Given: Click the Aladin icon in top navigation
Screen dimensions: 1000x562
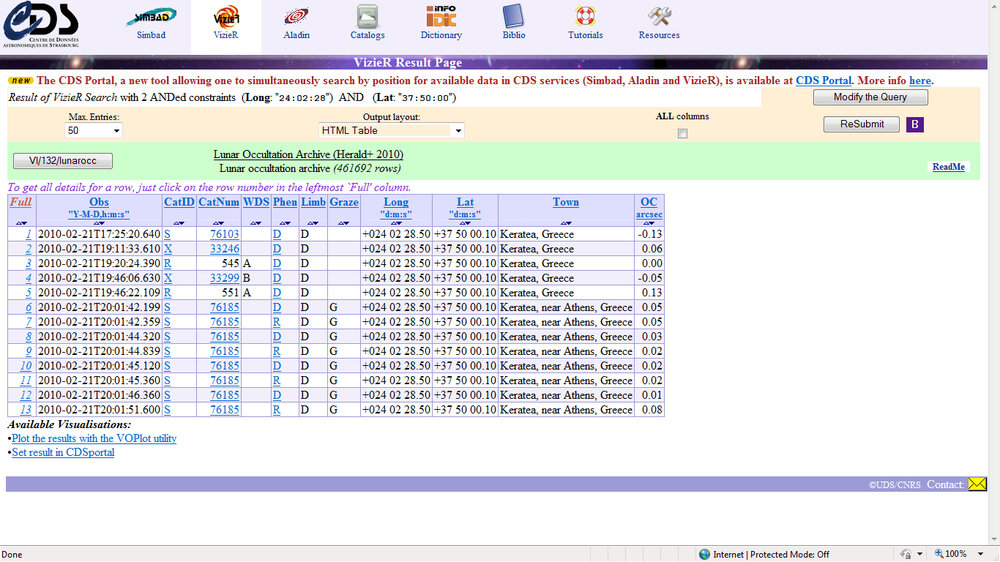Looking at the screenshot, I should [296, 17].
